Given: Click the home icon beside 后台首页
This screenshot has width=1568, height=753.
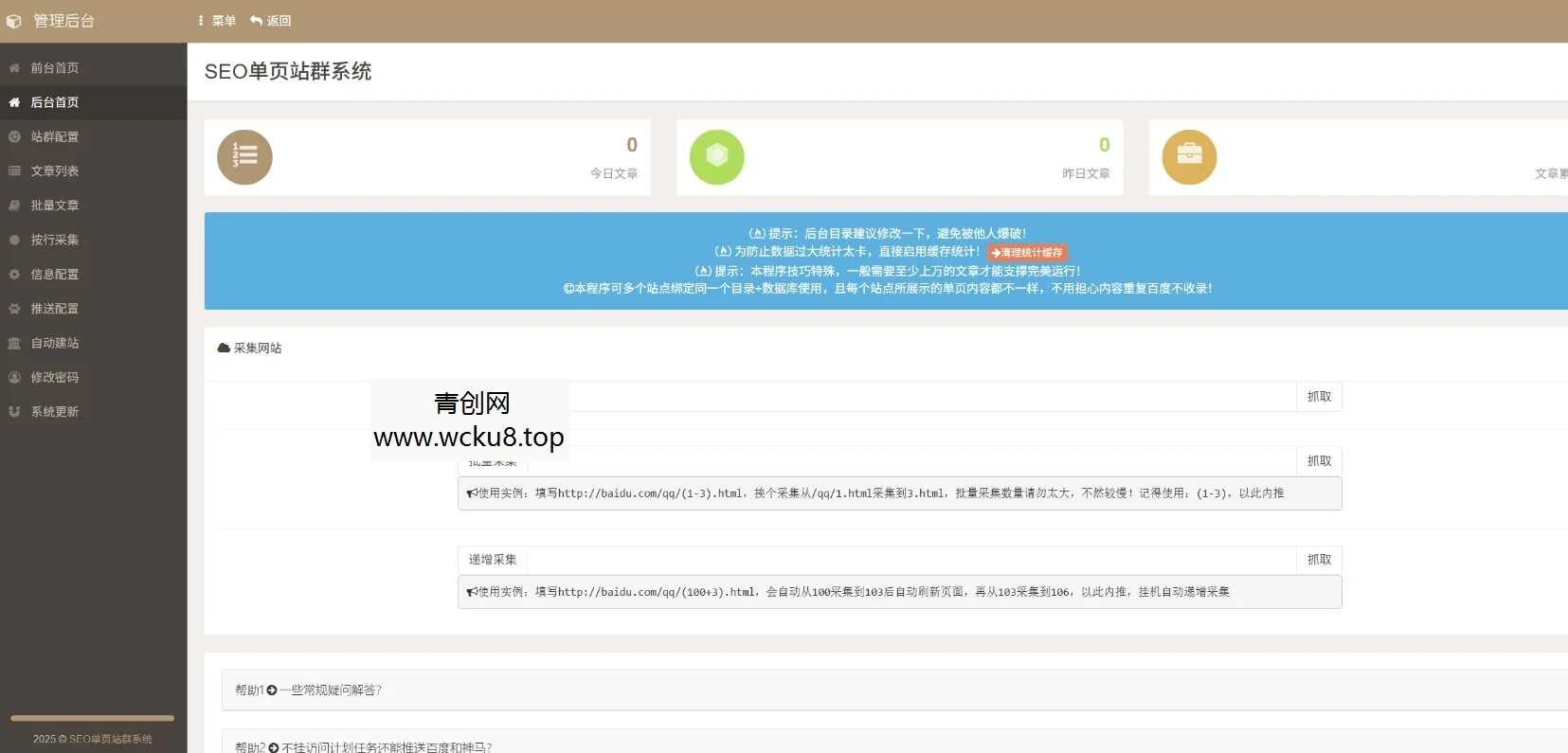Looking at the screenshot, I should coord(14,102).
